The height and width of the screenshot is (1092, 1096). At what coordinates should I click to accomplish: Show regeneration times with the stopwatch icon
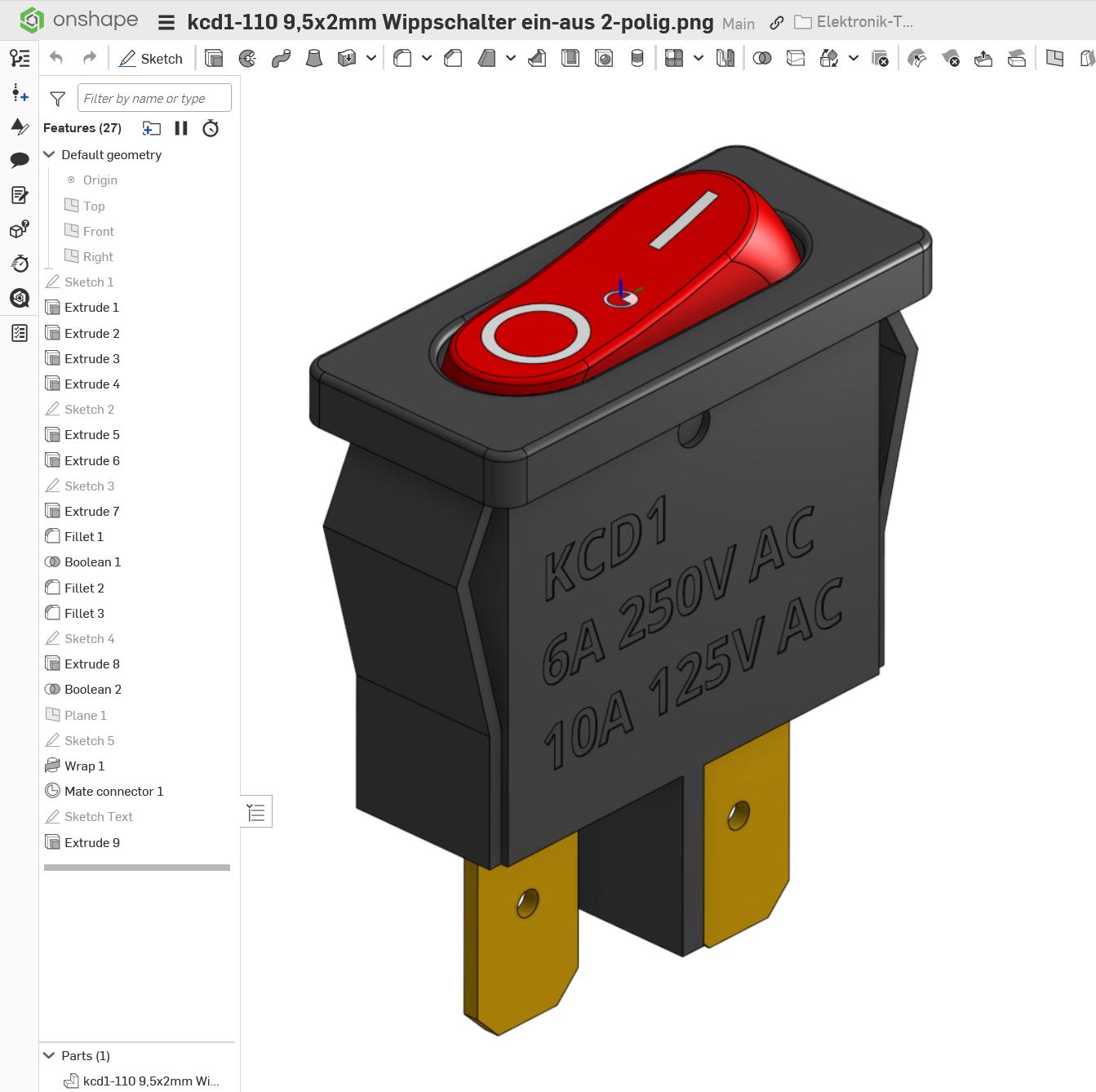point(211,128)
